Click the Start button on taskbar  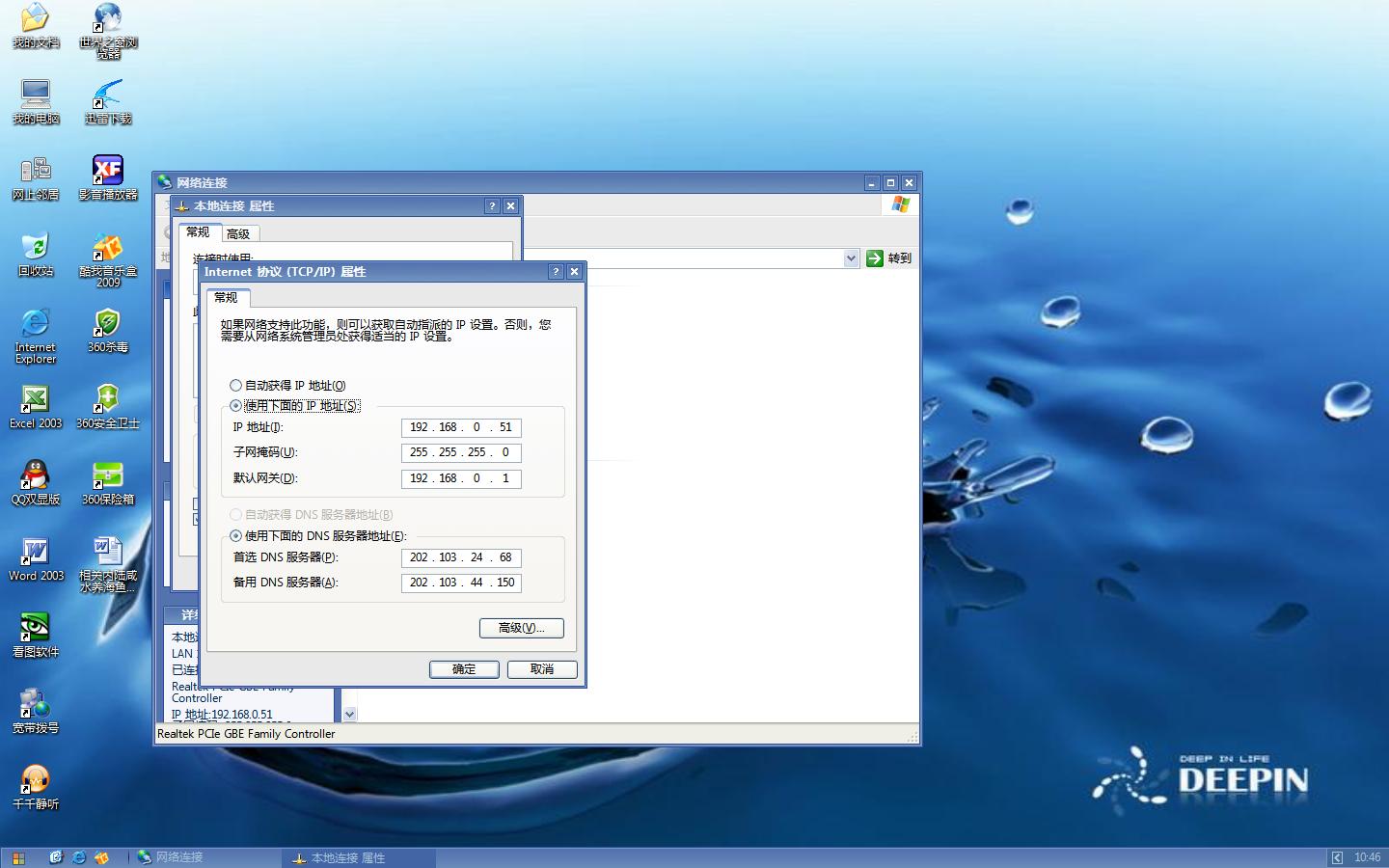coord(18,857)
